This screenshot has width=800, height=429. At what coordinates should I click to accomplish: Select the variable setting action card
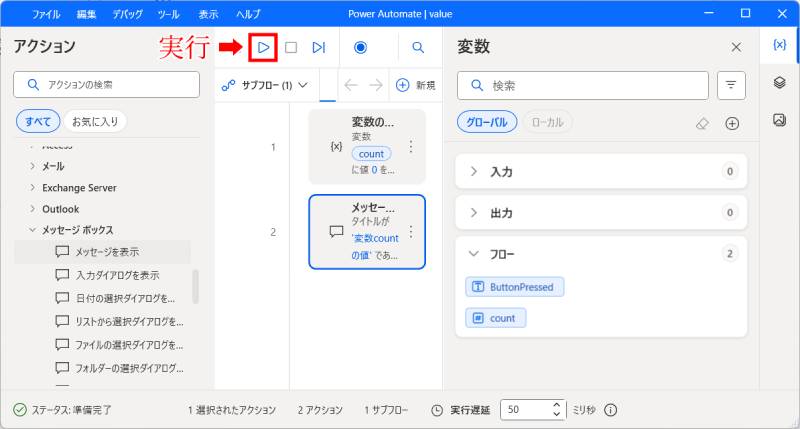367,146
